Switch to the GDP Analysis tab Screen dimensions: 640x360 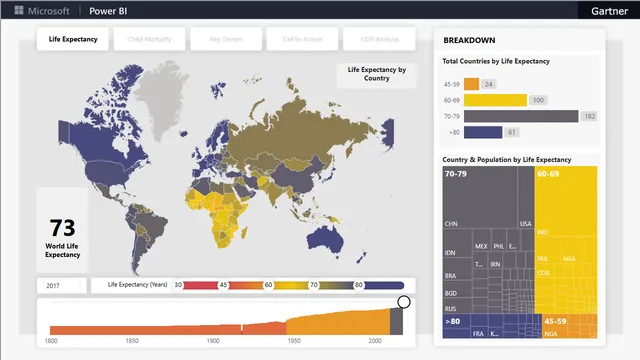[x=379, y=39]
